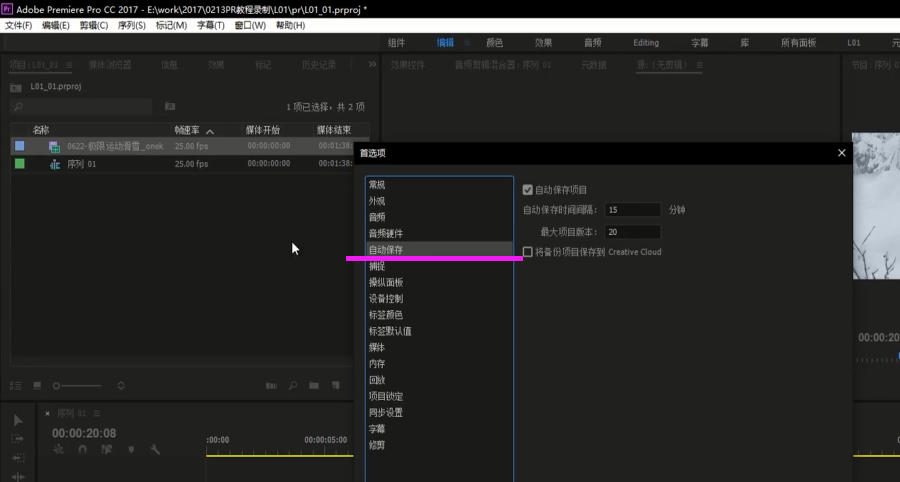This screenshot has width=900, height=482.
Task: Click the video clip icon of 0622 item
Action: point(55,146)
